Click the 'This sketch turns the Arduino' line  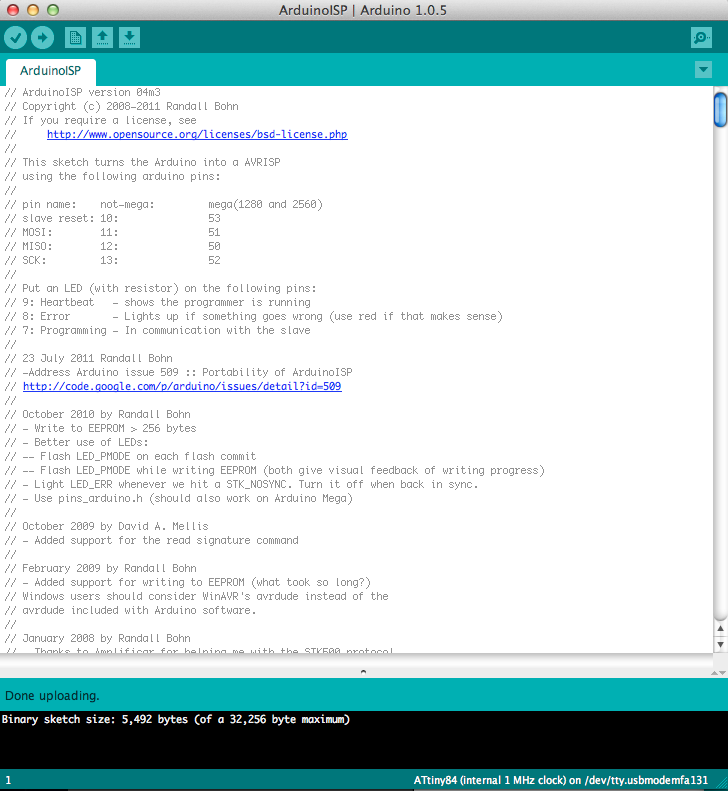[143, 162]
